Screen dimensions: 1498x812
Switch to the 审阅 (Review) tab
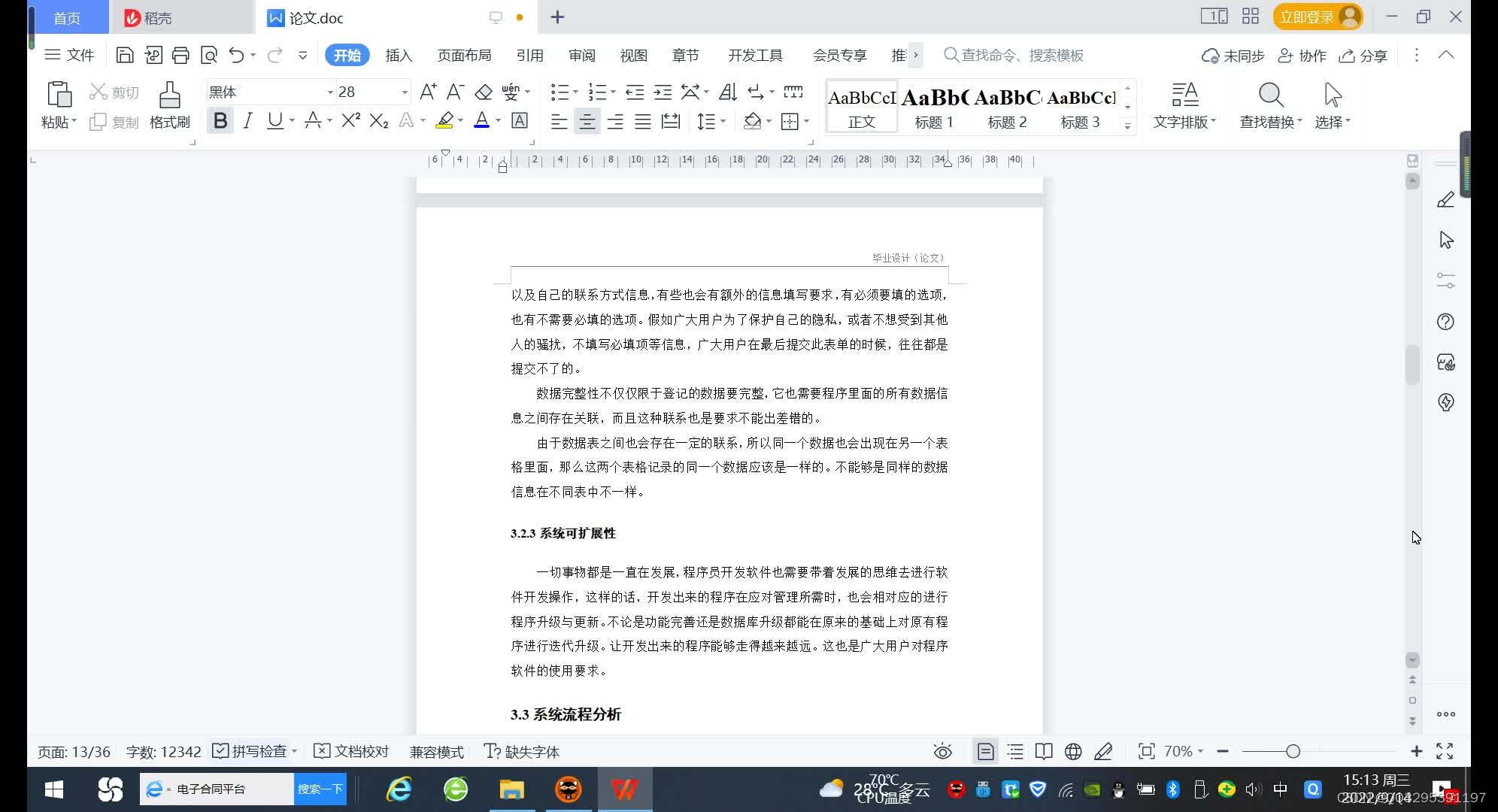pyautogui.click(x=581, y=55)
